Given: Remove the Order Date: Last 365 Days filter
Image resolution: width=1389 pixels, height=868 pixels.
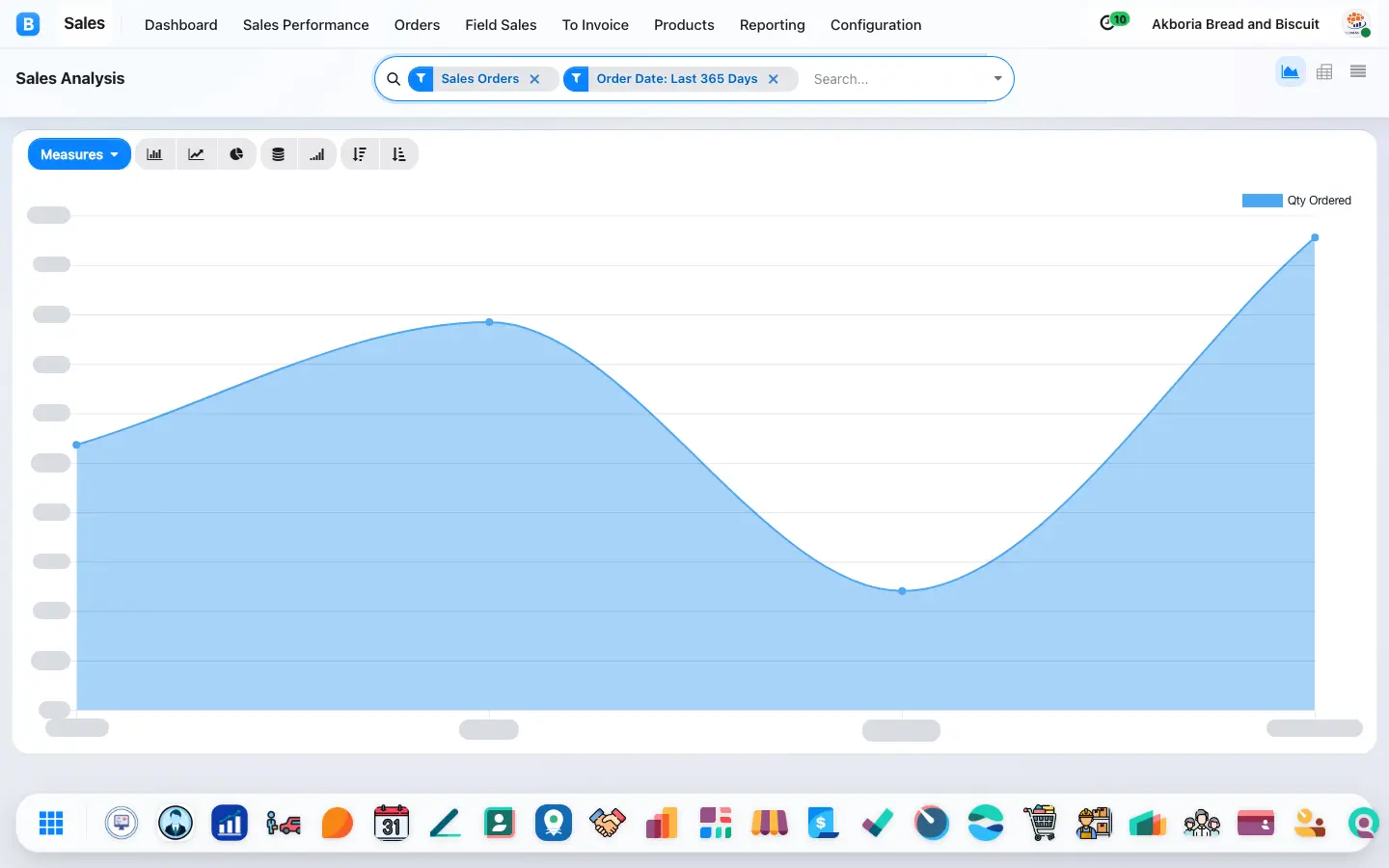Looking at the screenshot, I should [x=773, y=79].
